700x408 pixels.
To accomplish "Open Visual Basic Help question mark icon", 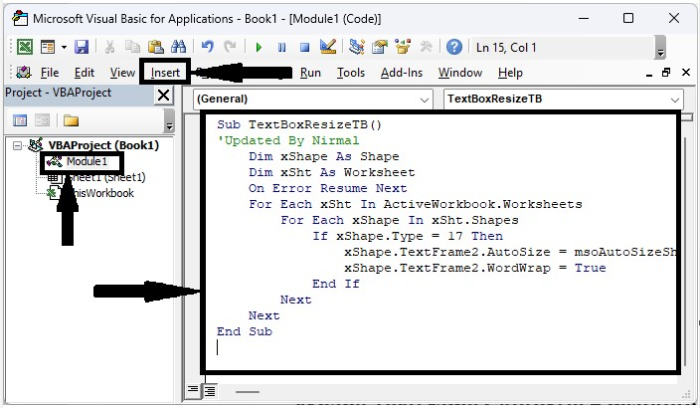I will 454,47.
